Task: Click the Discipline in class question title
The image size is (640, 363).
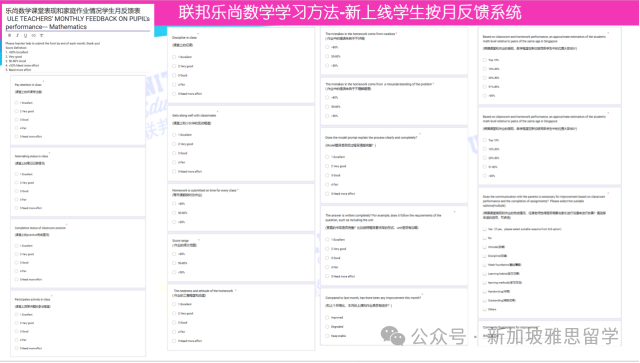Action: 184,38
